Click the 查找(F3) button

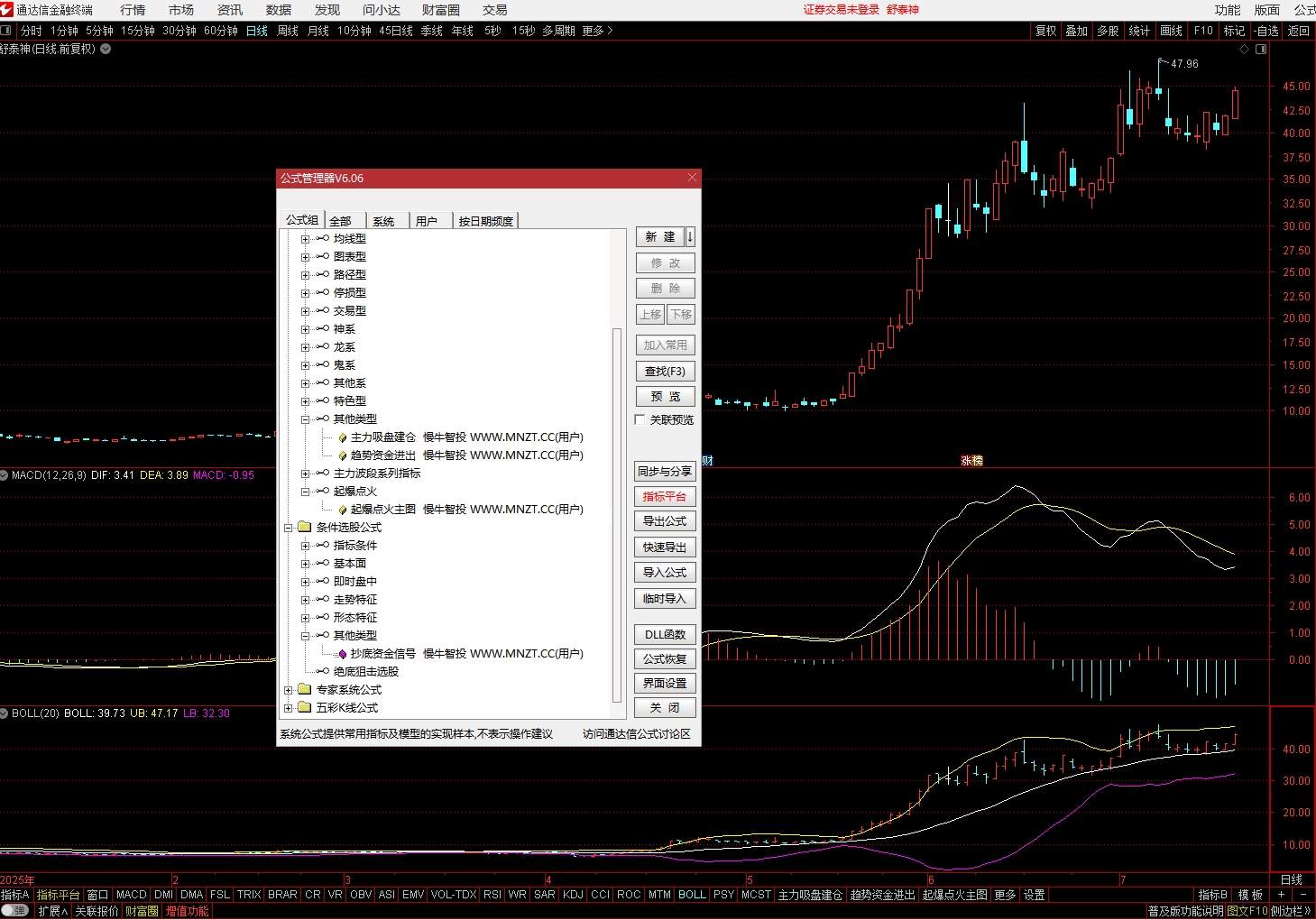click(665, 371)
